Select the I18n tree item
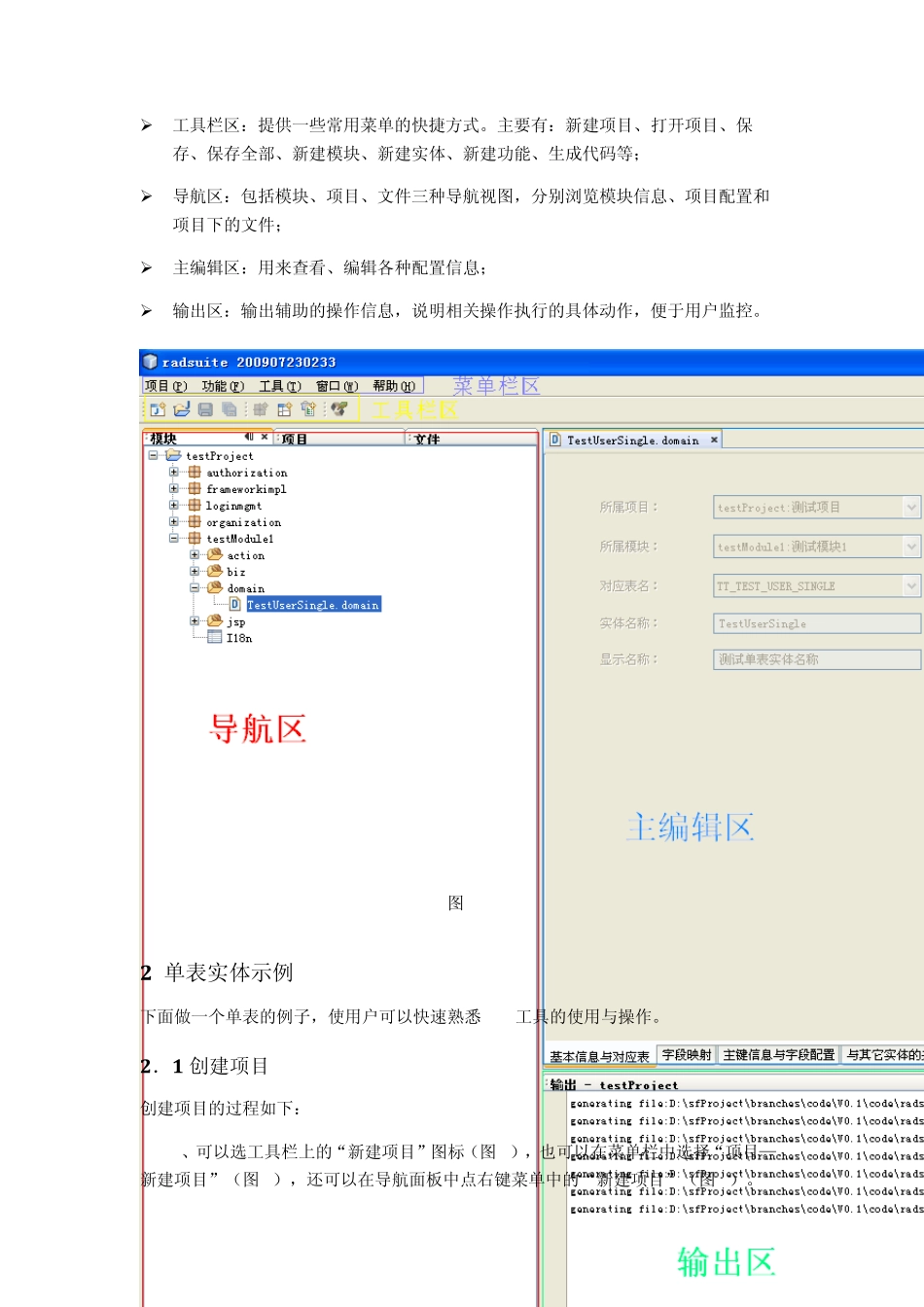This screenshot has height=1307, width=924. tap(239, 637)
